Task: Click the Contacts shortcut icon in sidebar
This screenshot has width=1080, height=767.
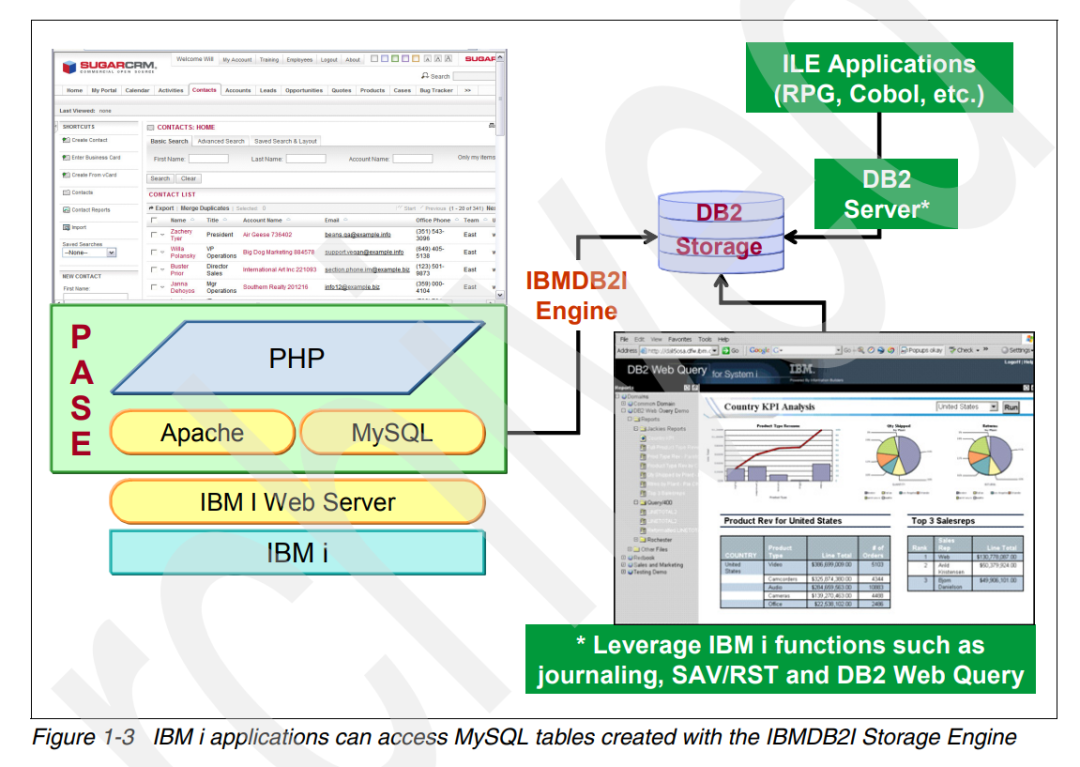Action: pos(66,193)
